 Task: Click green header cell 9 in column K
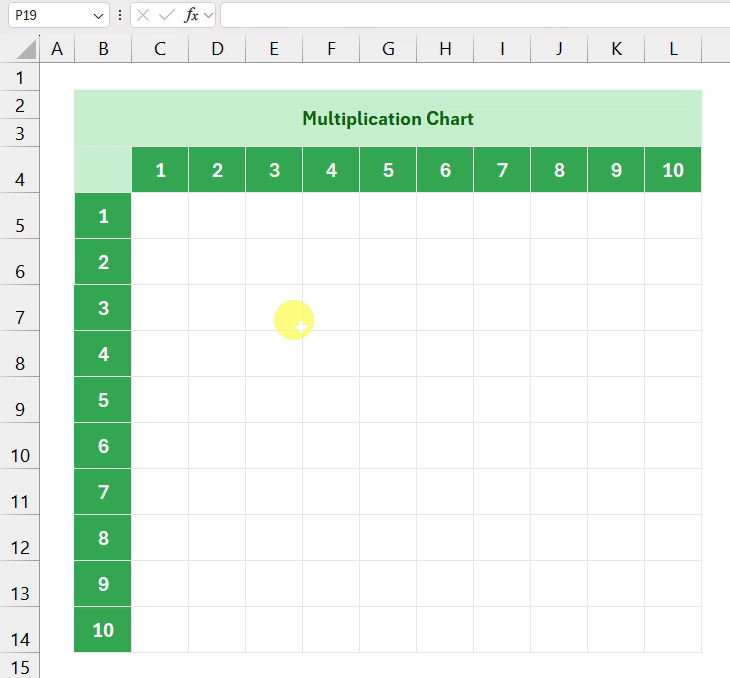click(616, 170)
